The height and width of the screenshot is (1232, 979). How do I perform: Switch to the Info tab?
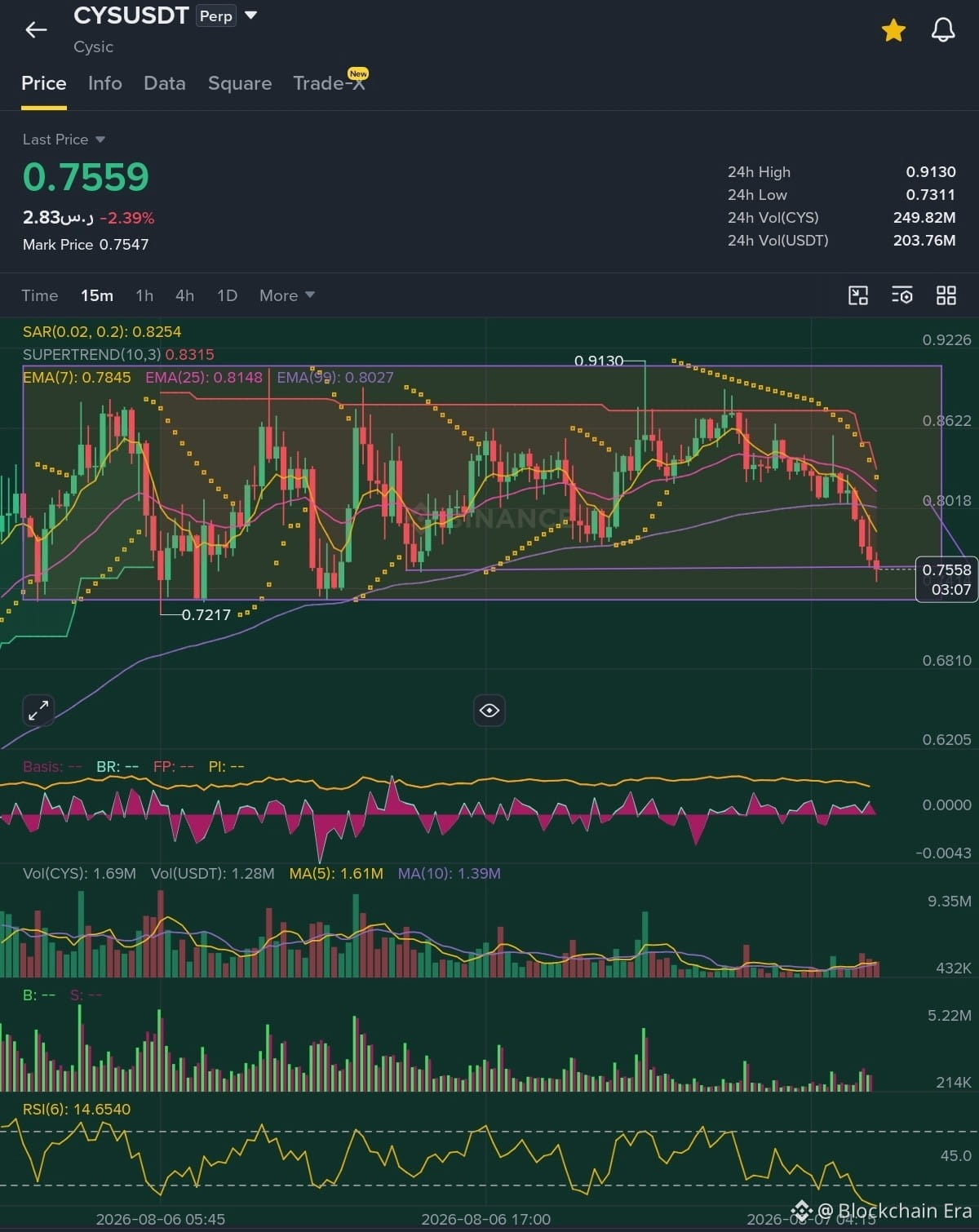(x=105, y=83)
